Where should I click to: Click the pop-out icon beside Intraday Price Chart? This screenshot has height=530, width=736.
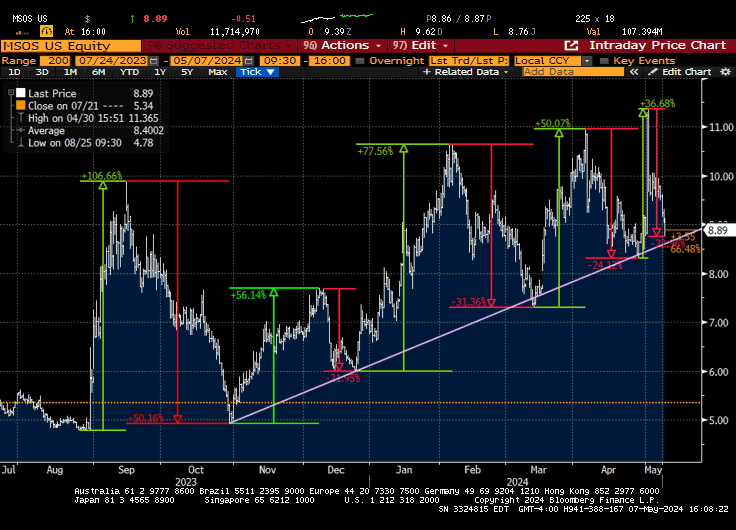pos(571,46)
